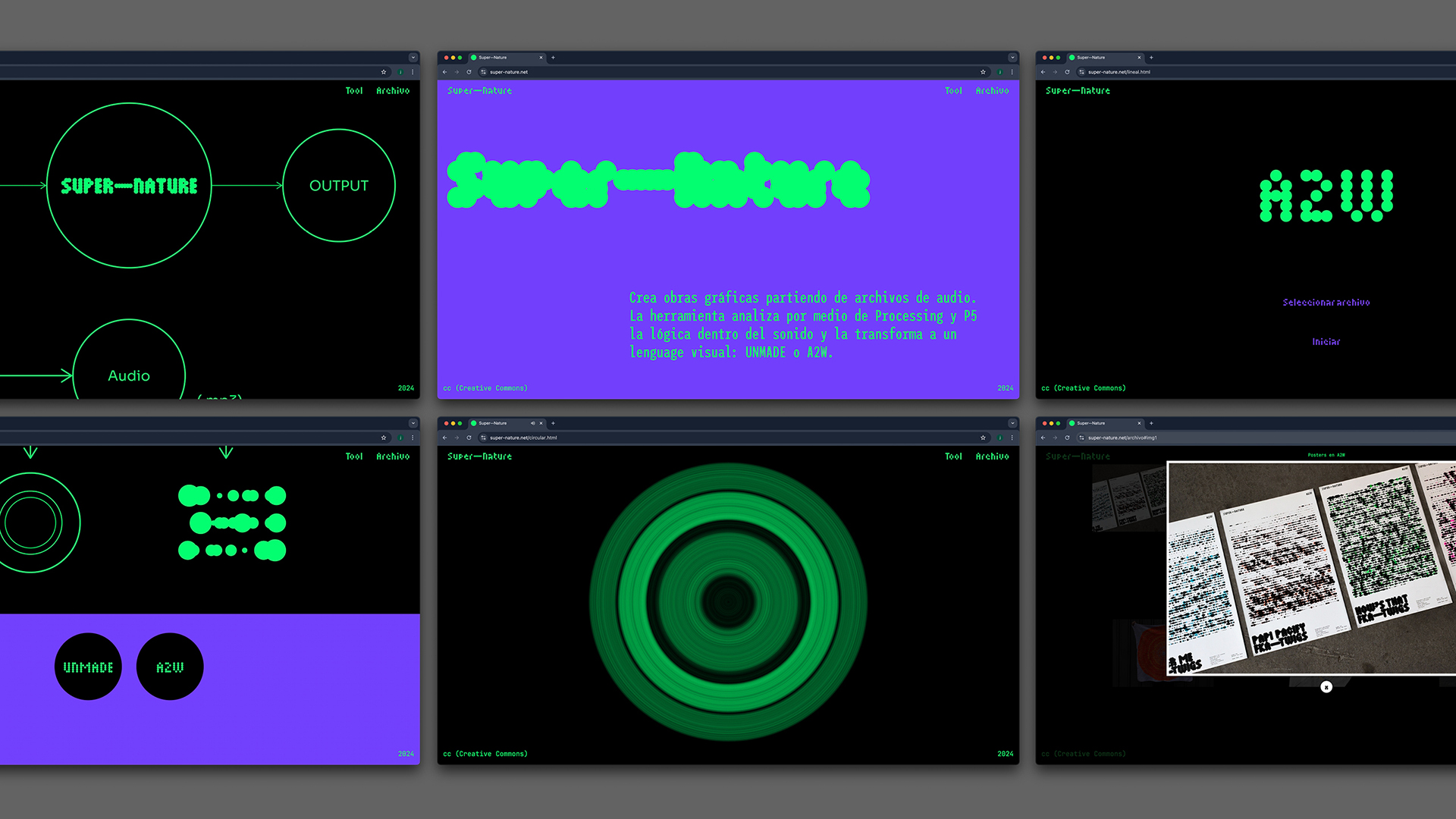Viewport: 1456px width, 819px height.
Task: Go back in the lineal.html window
Action: (1043, 72)
